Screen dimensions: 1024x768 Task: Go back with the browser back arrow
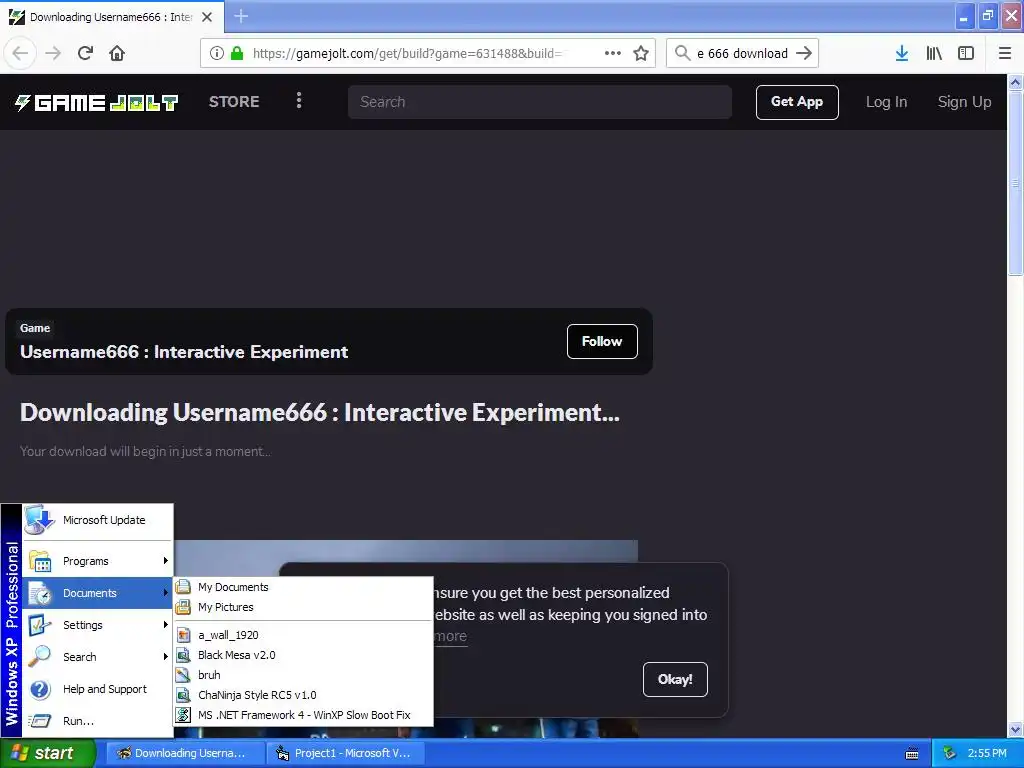tap(20, 53)
